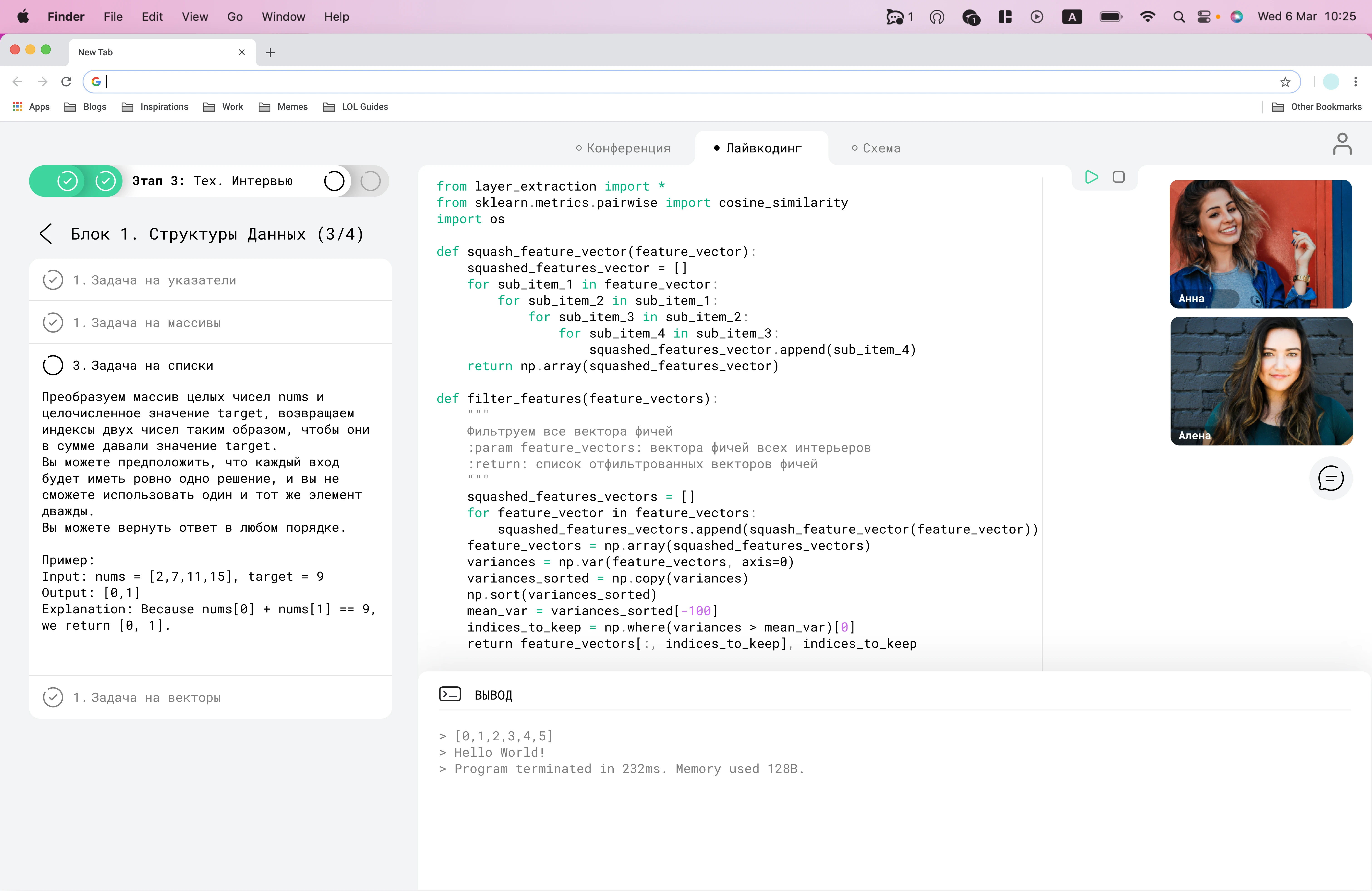Image resolution: width=1372 pixels, height=891 pixels.
Task: Collapse the Задача на списки task
Action: 211,365
